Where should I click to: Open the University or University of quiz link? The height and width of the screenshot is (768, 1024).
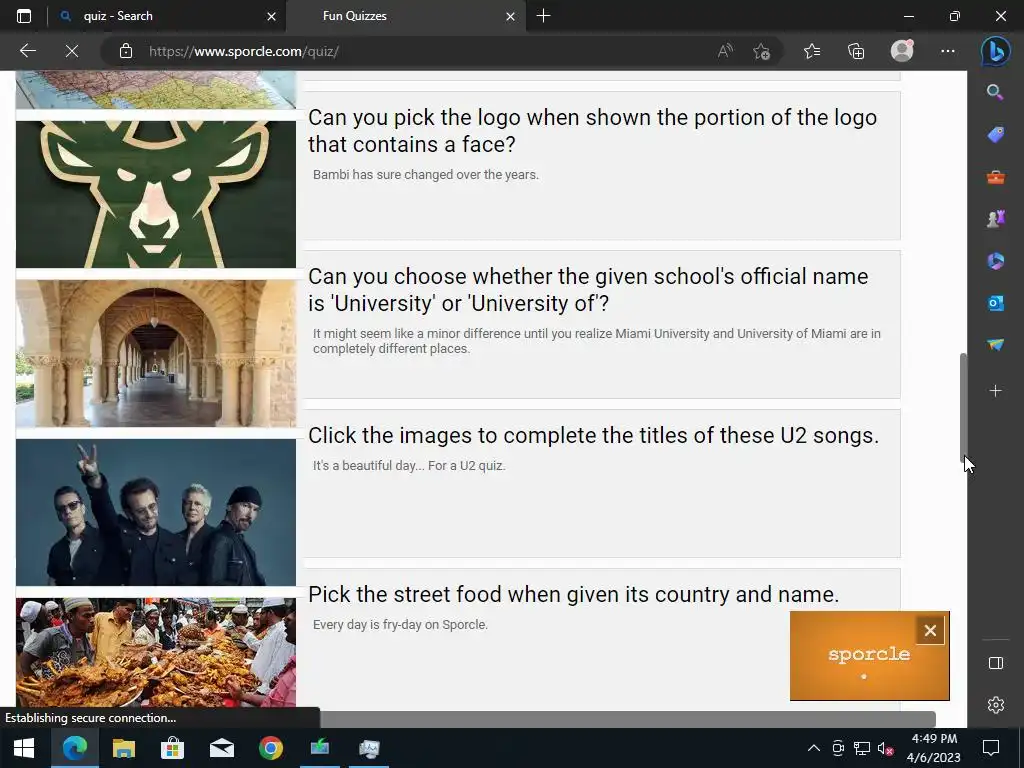pos(588,289)
